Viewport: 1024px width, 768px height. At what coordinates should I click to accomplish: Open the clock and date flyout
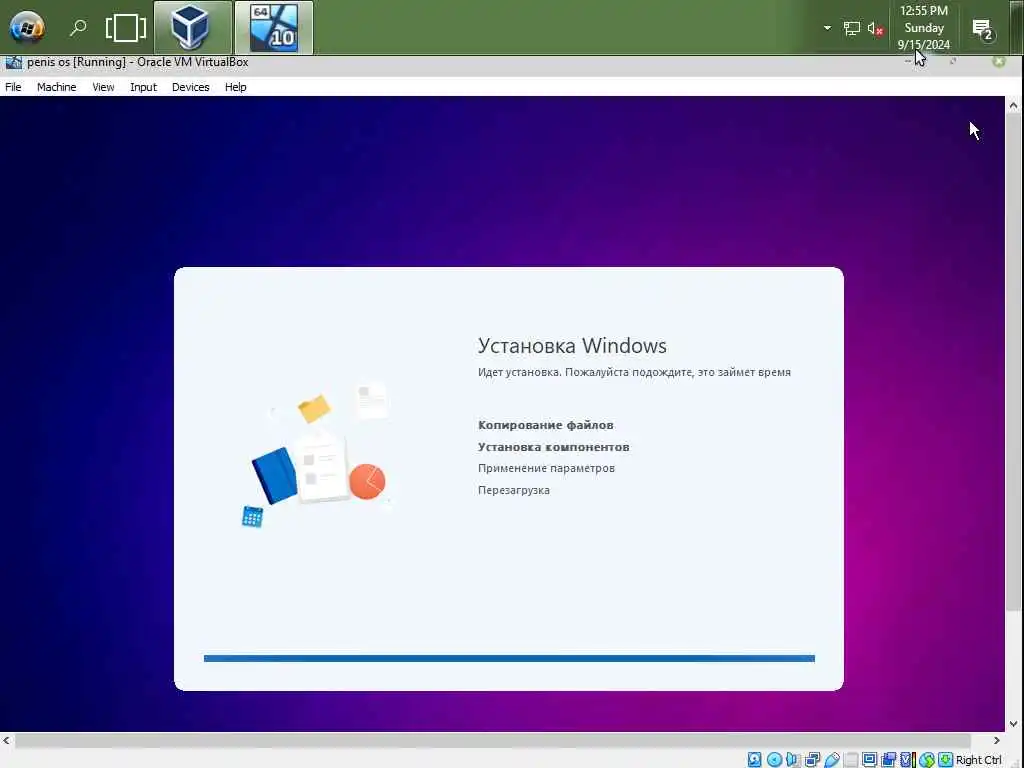(x=923, y=27)
